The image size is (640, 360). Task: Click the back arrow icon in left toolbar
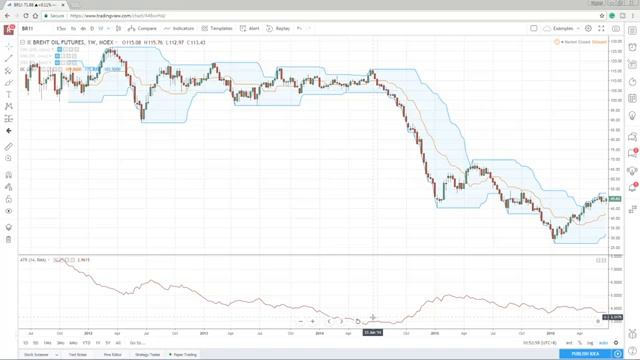(9, 131)
